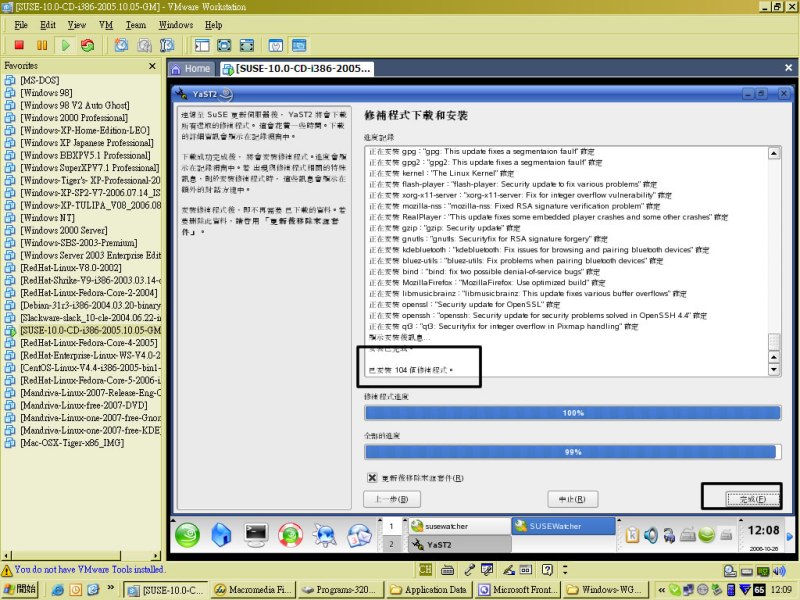Switch to full screen mode icon
The width and height of the screenshot is (800, 600).
pos(224,45)
